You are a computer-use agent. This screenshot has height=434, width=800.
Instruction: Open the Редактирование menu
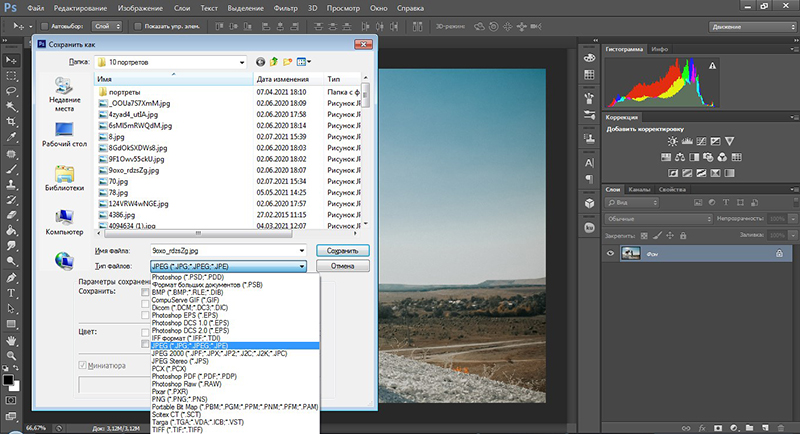(80, 8)
